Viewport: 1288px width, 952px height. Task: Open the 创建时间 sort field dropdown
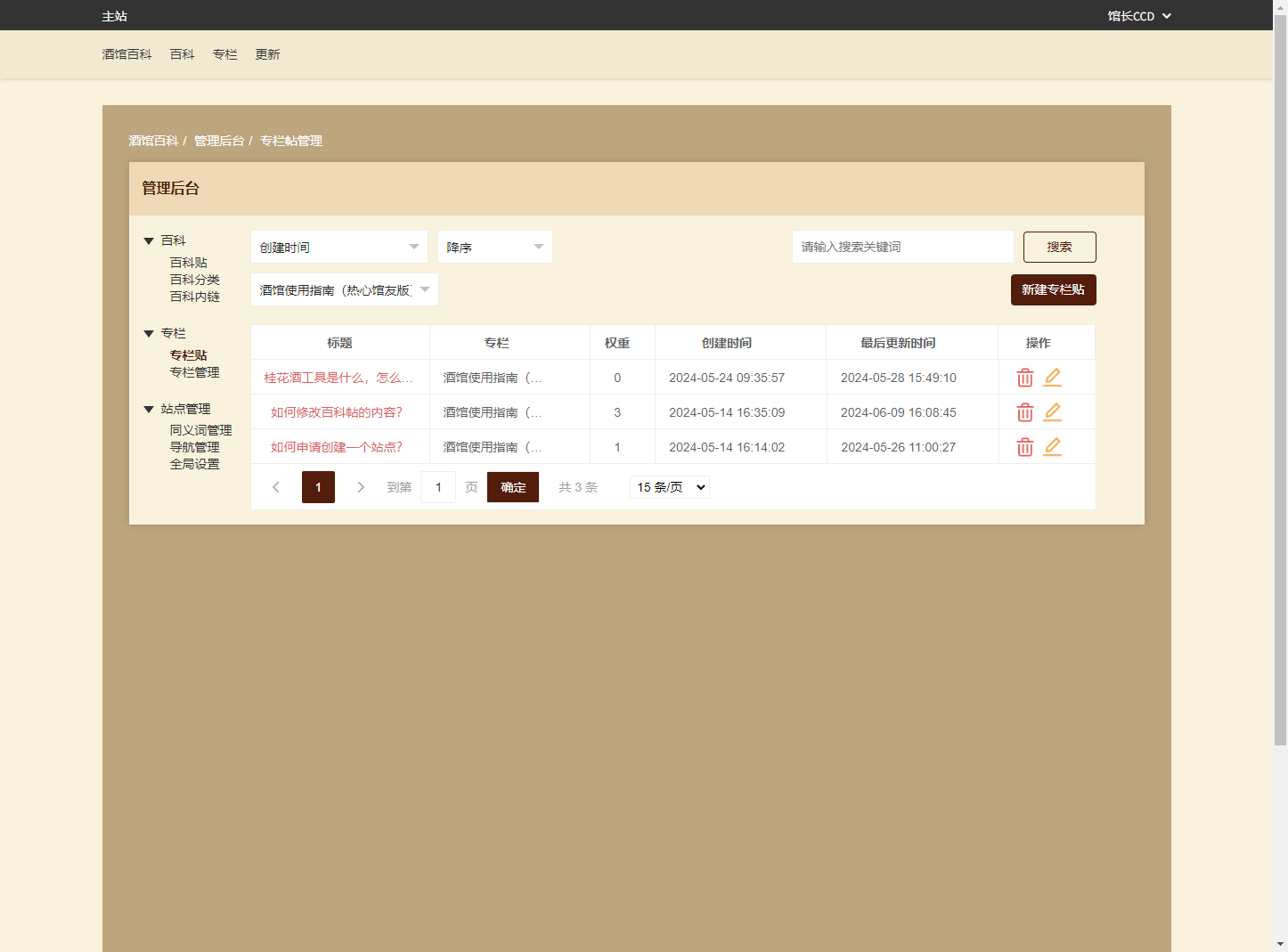point(338,248)
